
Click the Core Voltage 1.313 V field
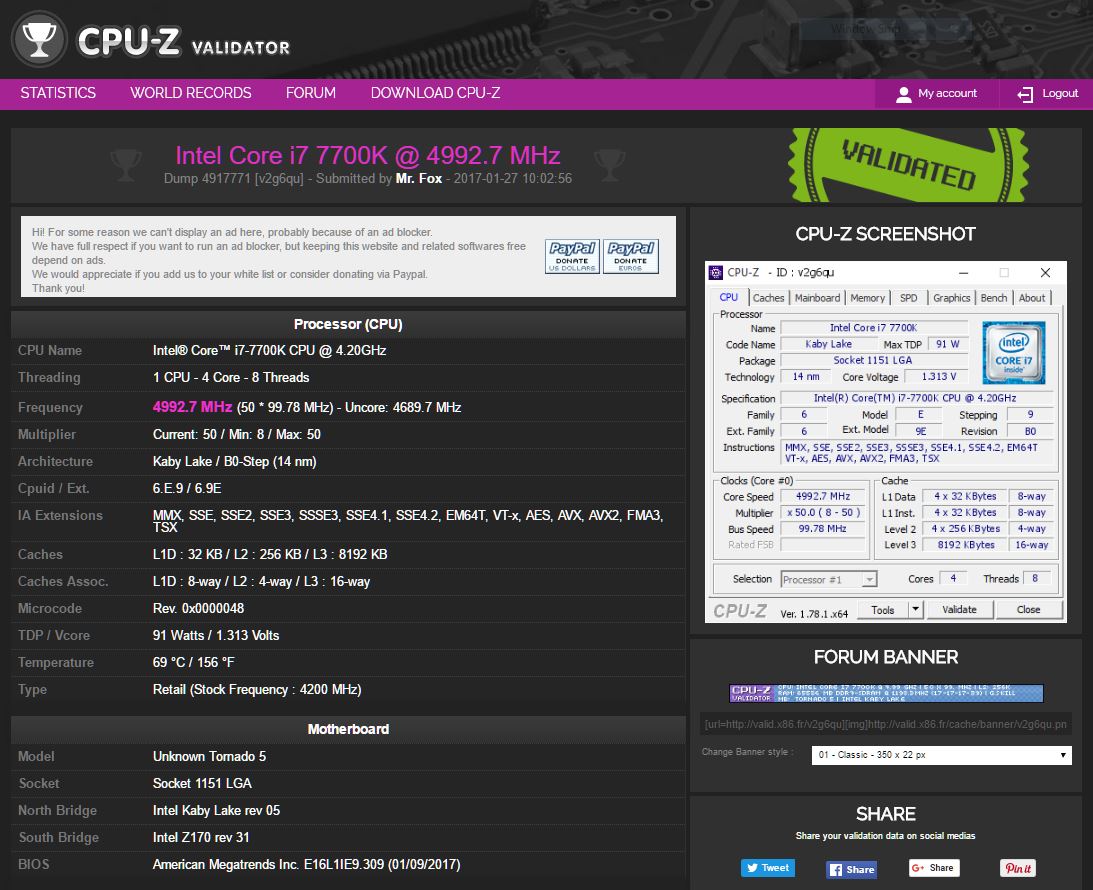tap(938, 377)
